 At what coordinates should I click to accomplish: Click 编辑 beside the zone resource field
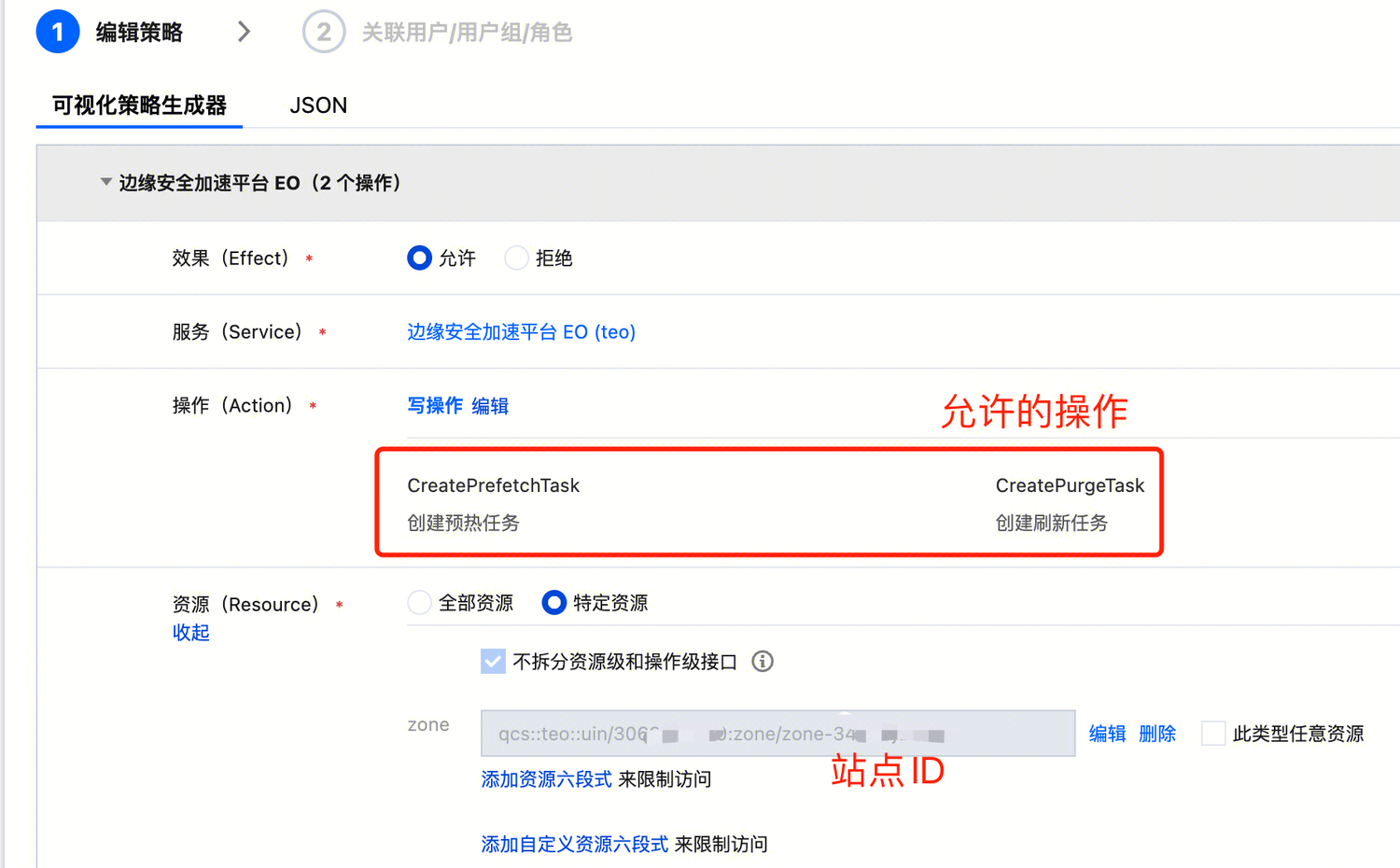tap(1107, 734)
